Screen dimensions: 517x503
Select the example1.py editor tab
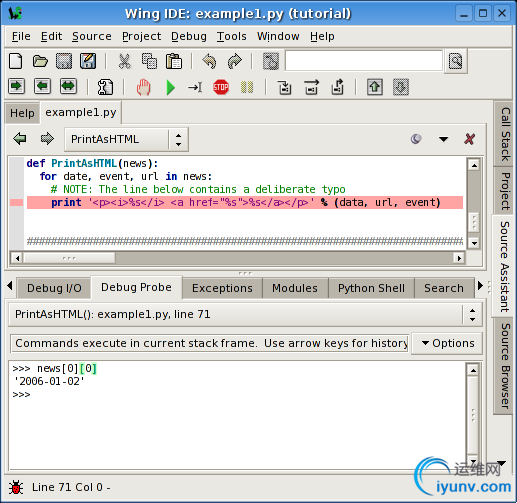point(81,113)
